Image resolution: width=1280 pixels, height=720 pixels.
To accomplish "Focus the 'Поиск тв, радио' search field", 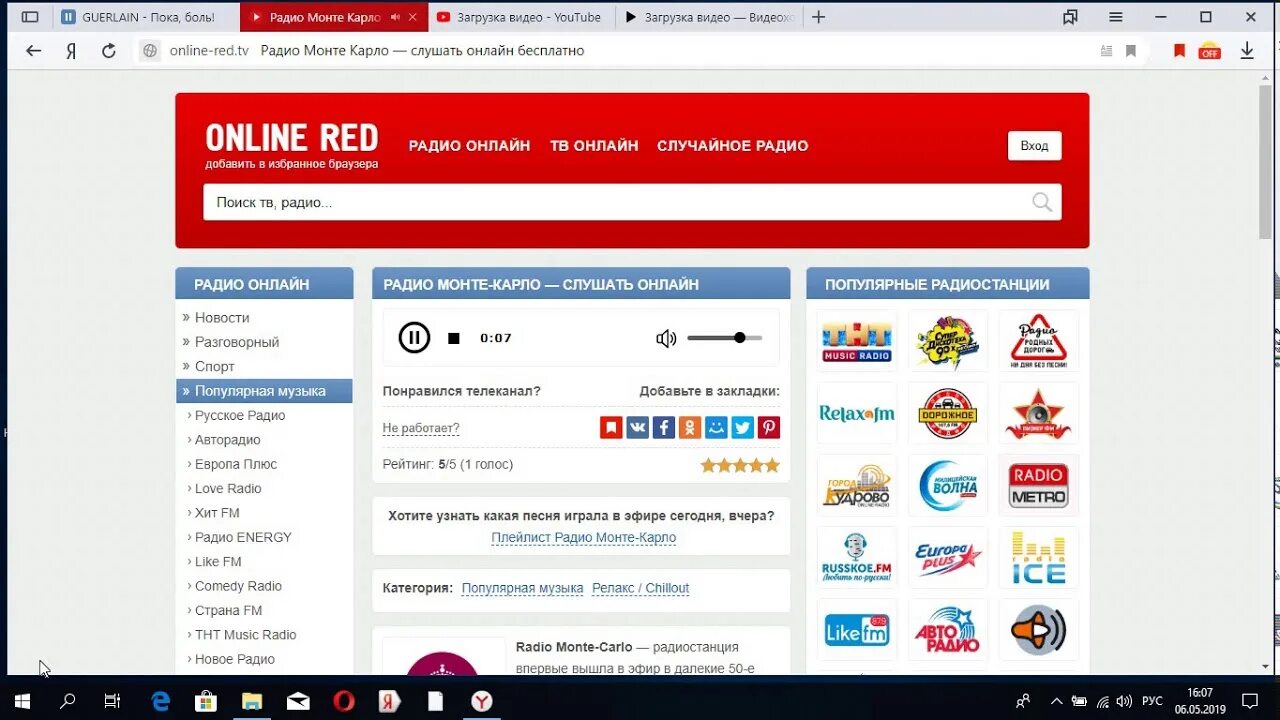I will coord(632,202).
